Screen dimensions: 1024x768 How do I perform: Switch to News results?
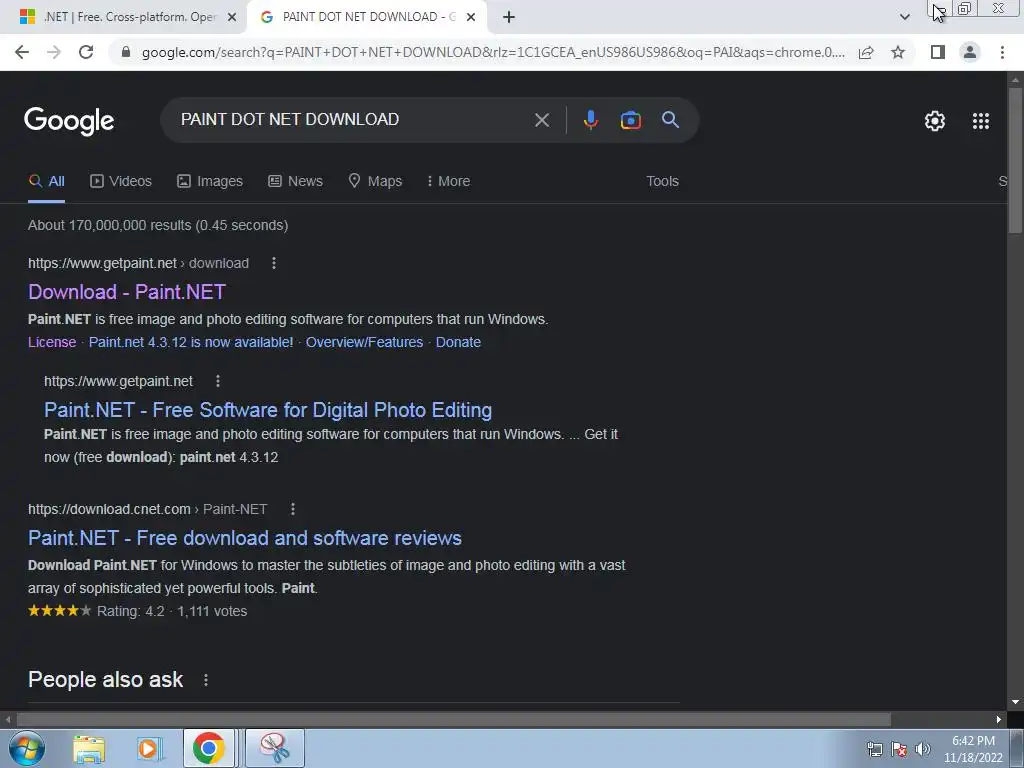295,181
